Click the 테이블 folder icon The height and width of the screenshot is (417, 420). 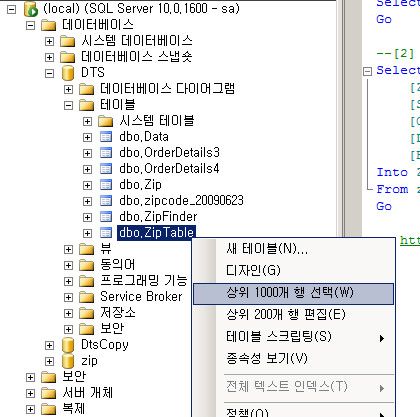[87, 105]
